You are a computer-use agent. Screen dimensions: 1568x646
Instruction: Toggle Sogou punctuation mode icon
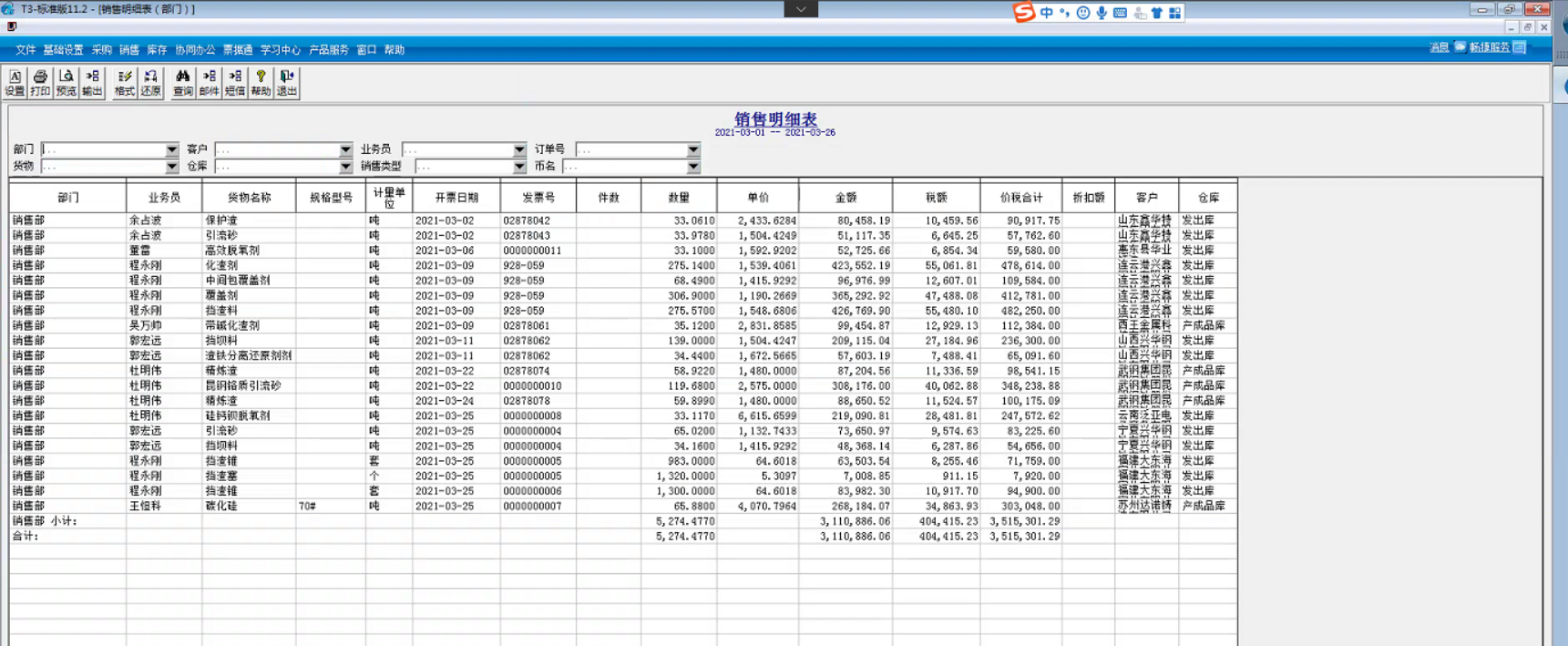(1064, 13)
